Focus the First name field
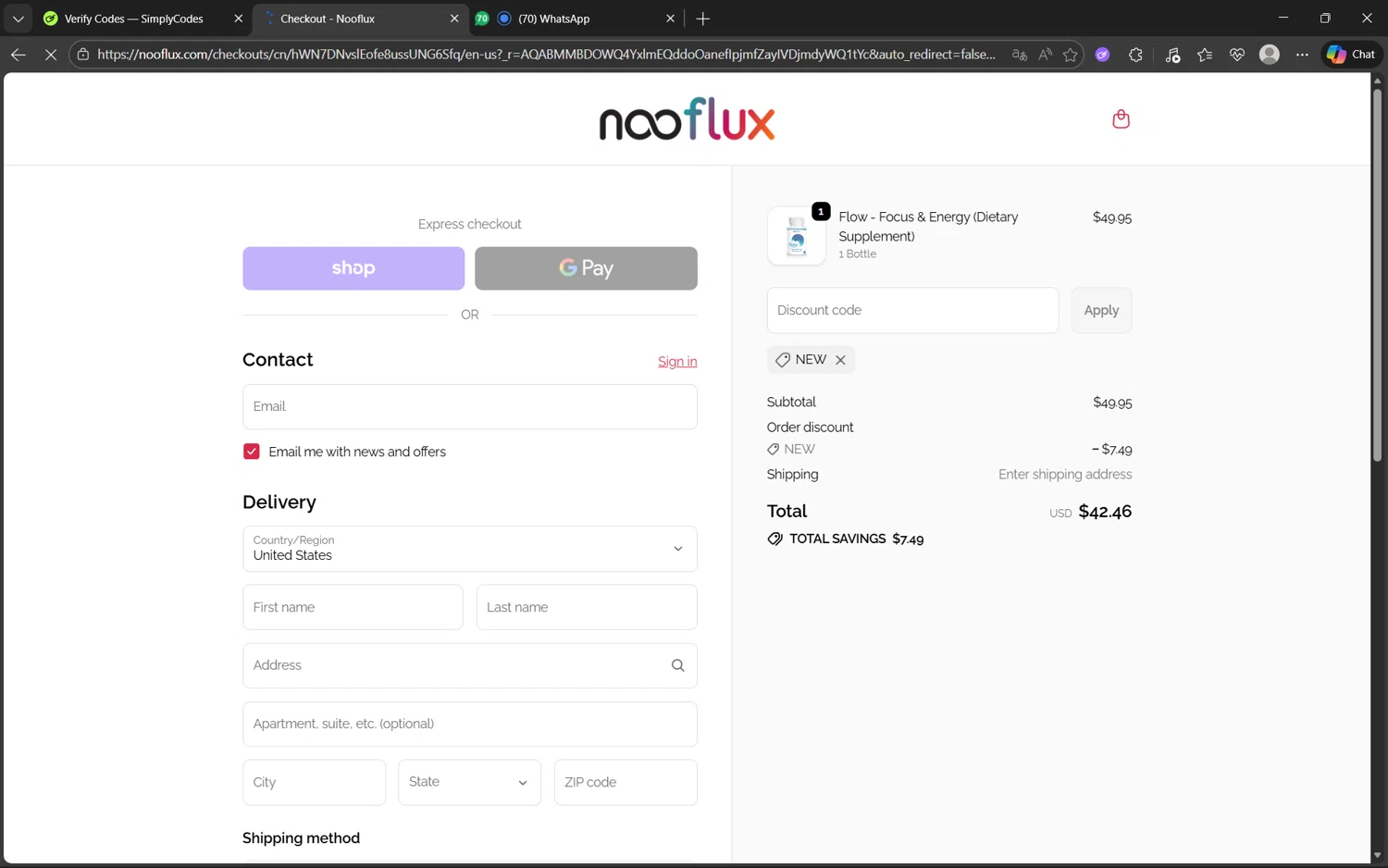Screen dimensions: 1388x868 tap(353, 607)
